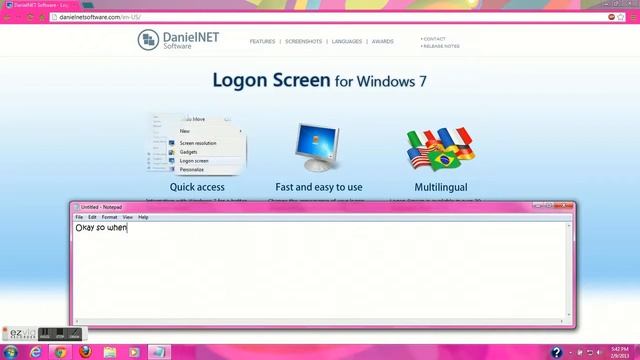Open the RELEASE NOTES link
Image resolution: width=640 pixels, height=360 pixels.
click(x=440, y=46)
